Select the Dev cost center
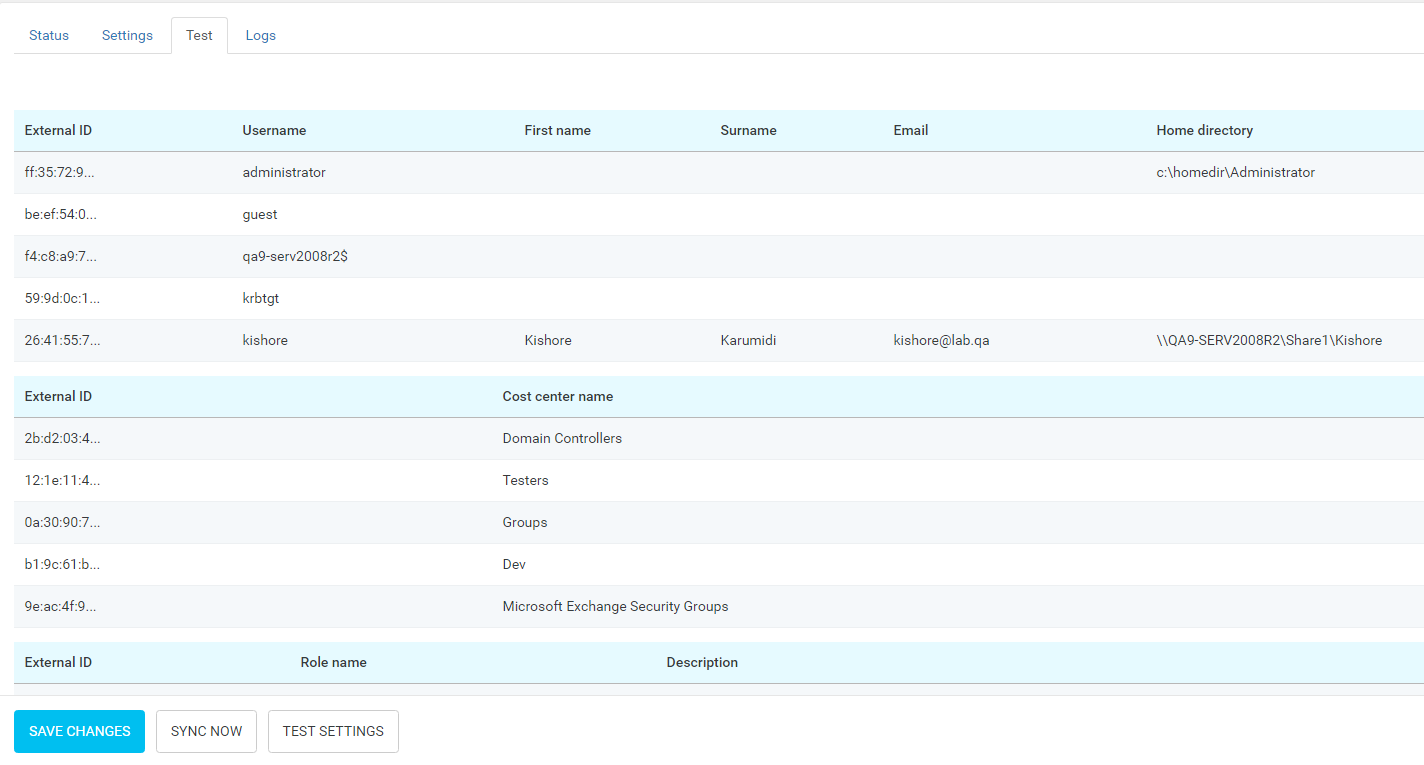Image resolution: width=1424 pixels, height=765 pixels. [514, 564]
